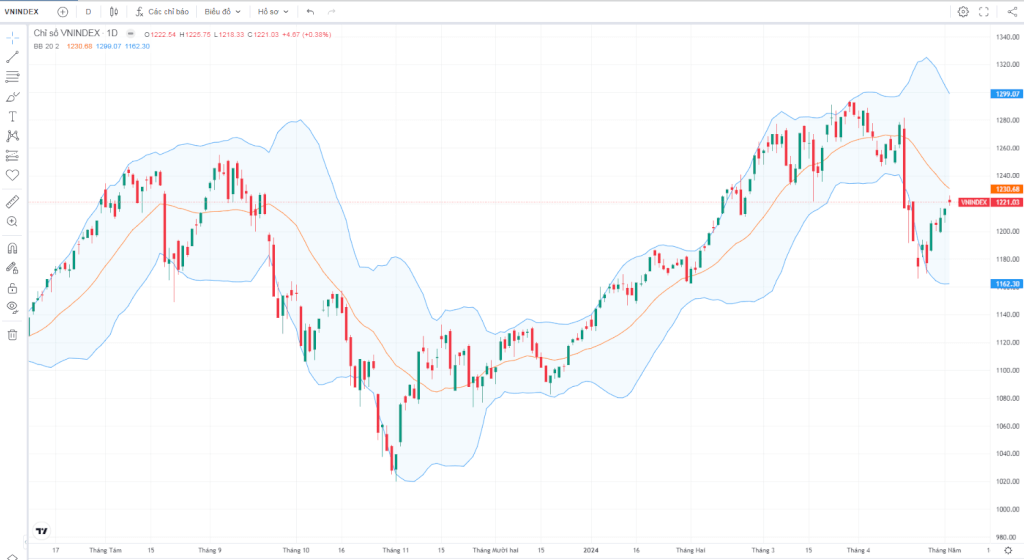
Task: Click the blue 1299.07 price axis label
Action: pos(1006,94)
